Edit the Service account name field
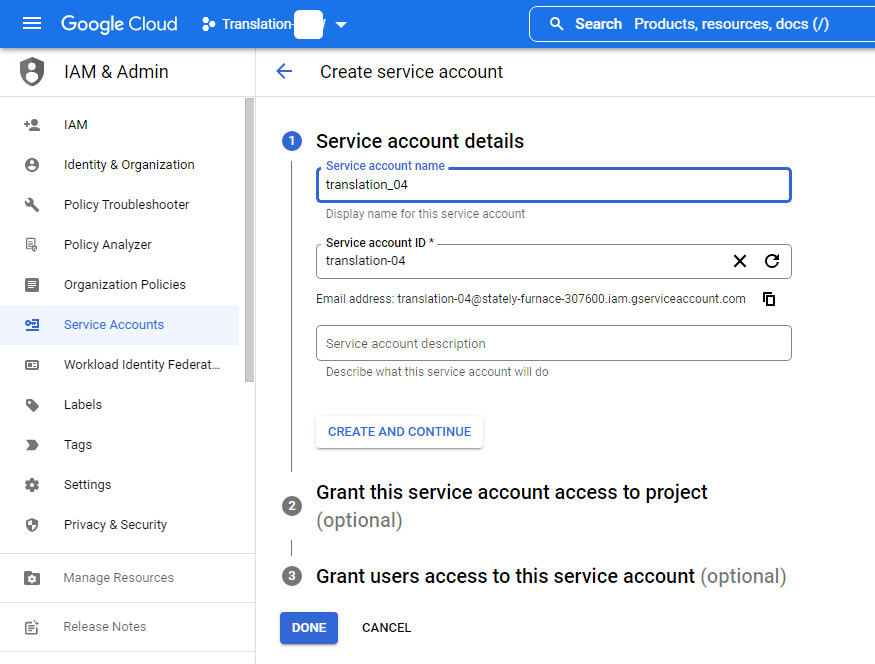 coord(554,185)
